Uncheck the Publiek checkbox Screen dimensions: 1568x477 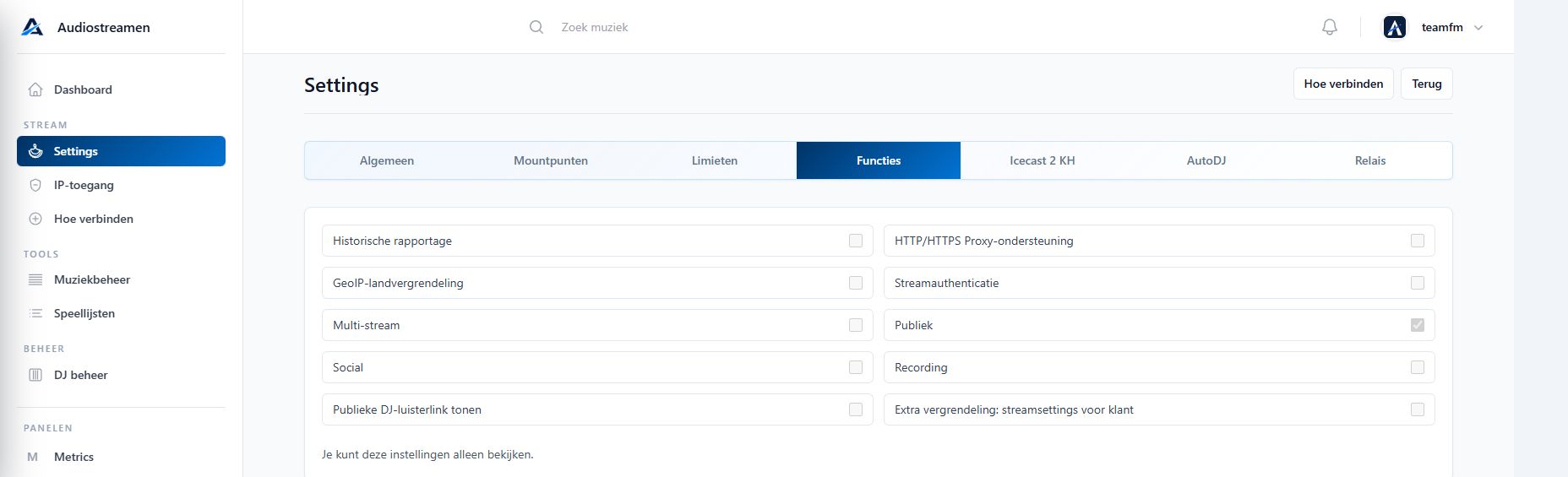click(1418, 325)
